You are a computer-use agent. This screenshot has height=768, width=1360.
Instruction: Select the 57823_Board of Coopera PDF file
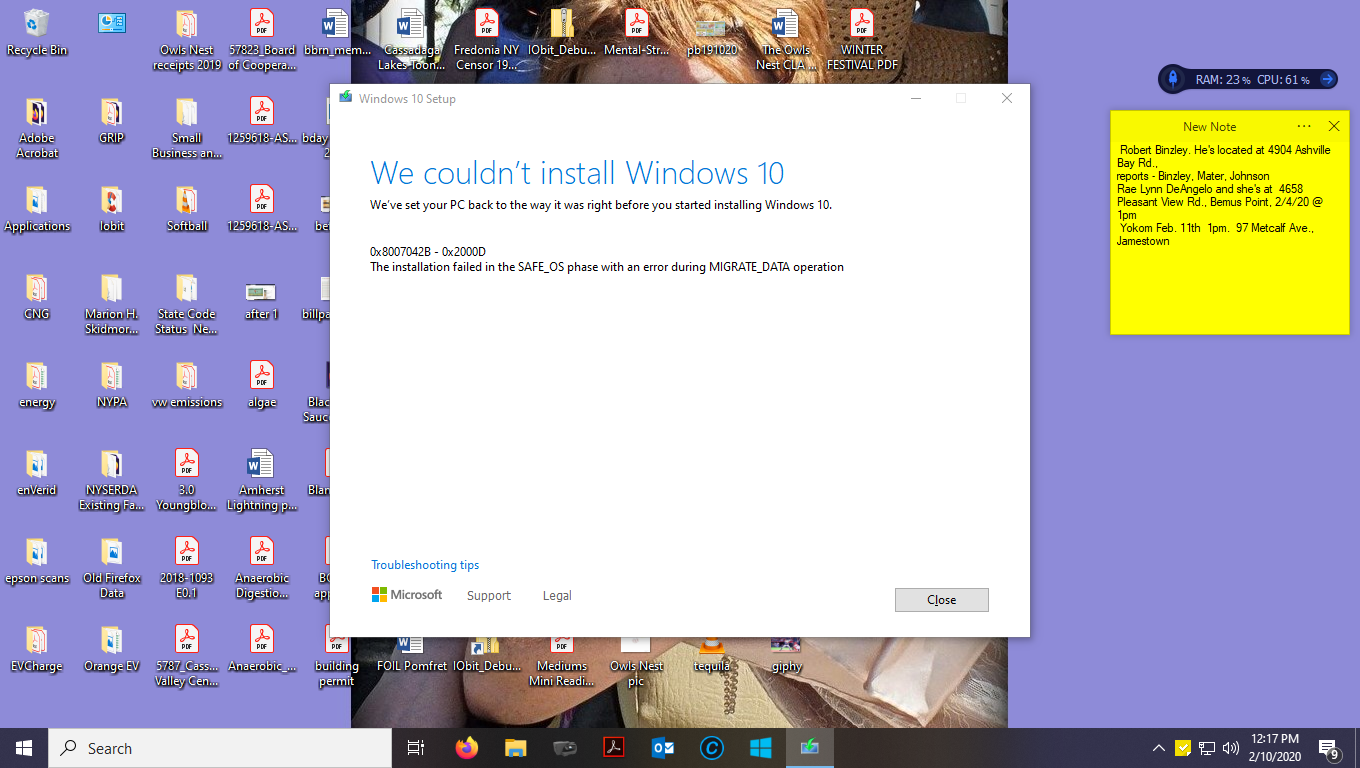pyautogui.click(x=262, y=41)
